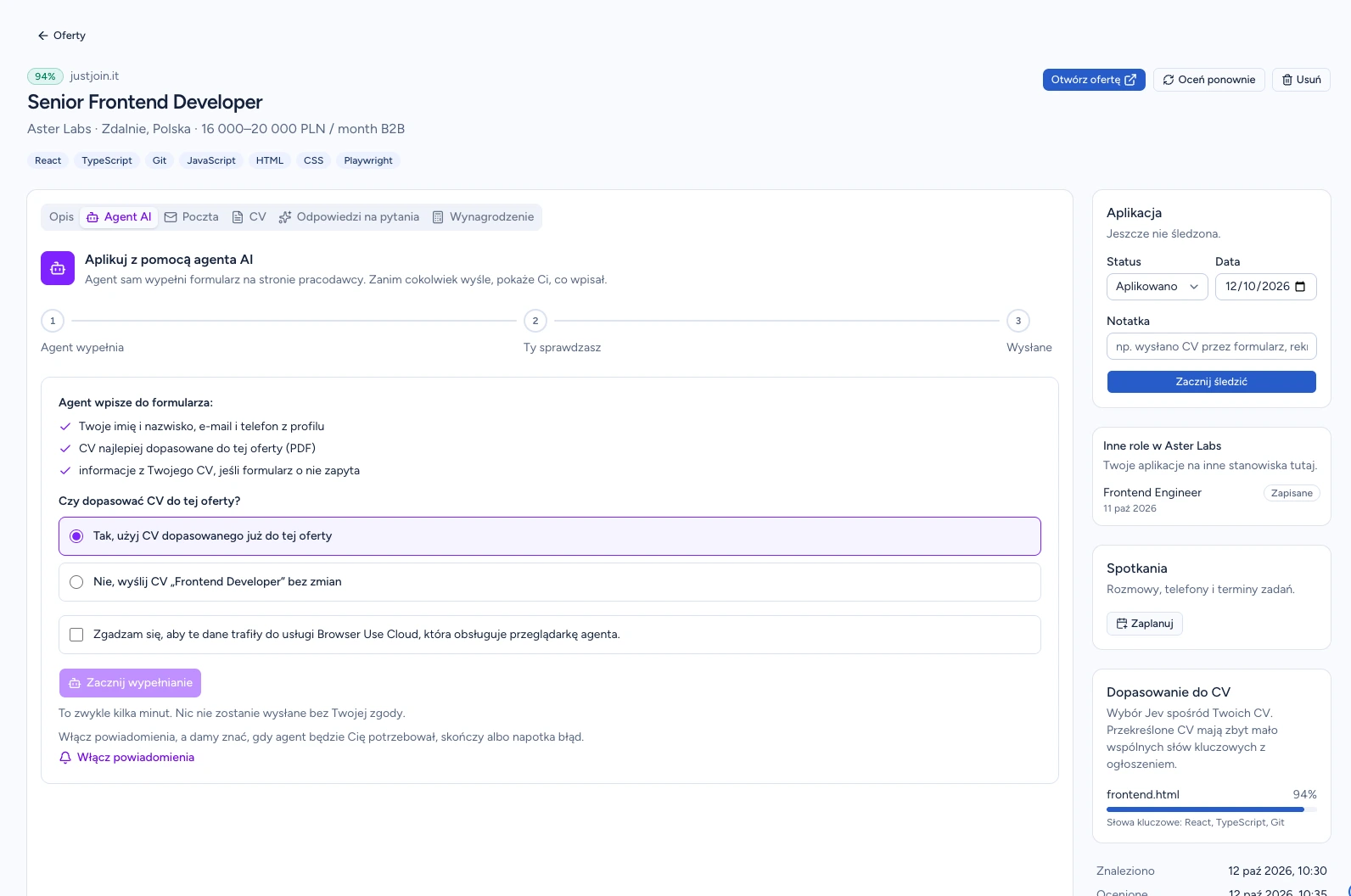Click the trash icon on Usuń
The image size is (1351, 896).
[1287, 80]
